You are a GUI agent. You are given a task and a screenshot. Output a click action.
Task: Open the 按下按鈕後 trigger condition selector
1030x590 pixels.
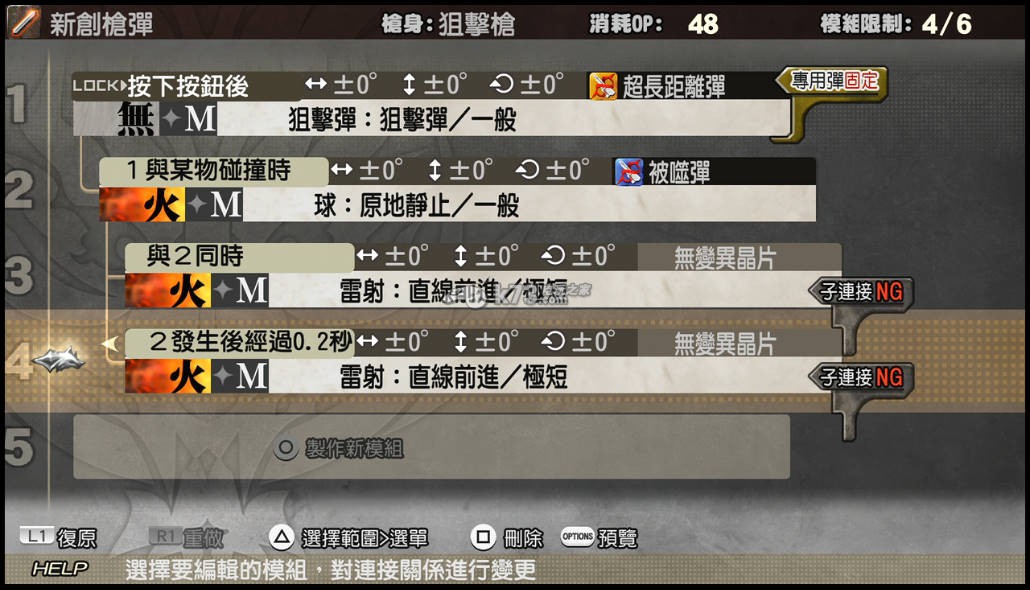pos(187,86)
